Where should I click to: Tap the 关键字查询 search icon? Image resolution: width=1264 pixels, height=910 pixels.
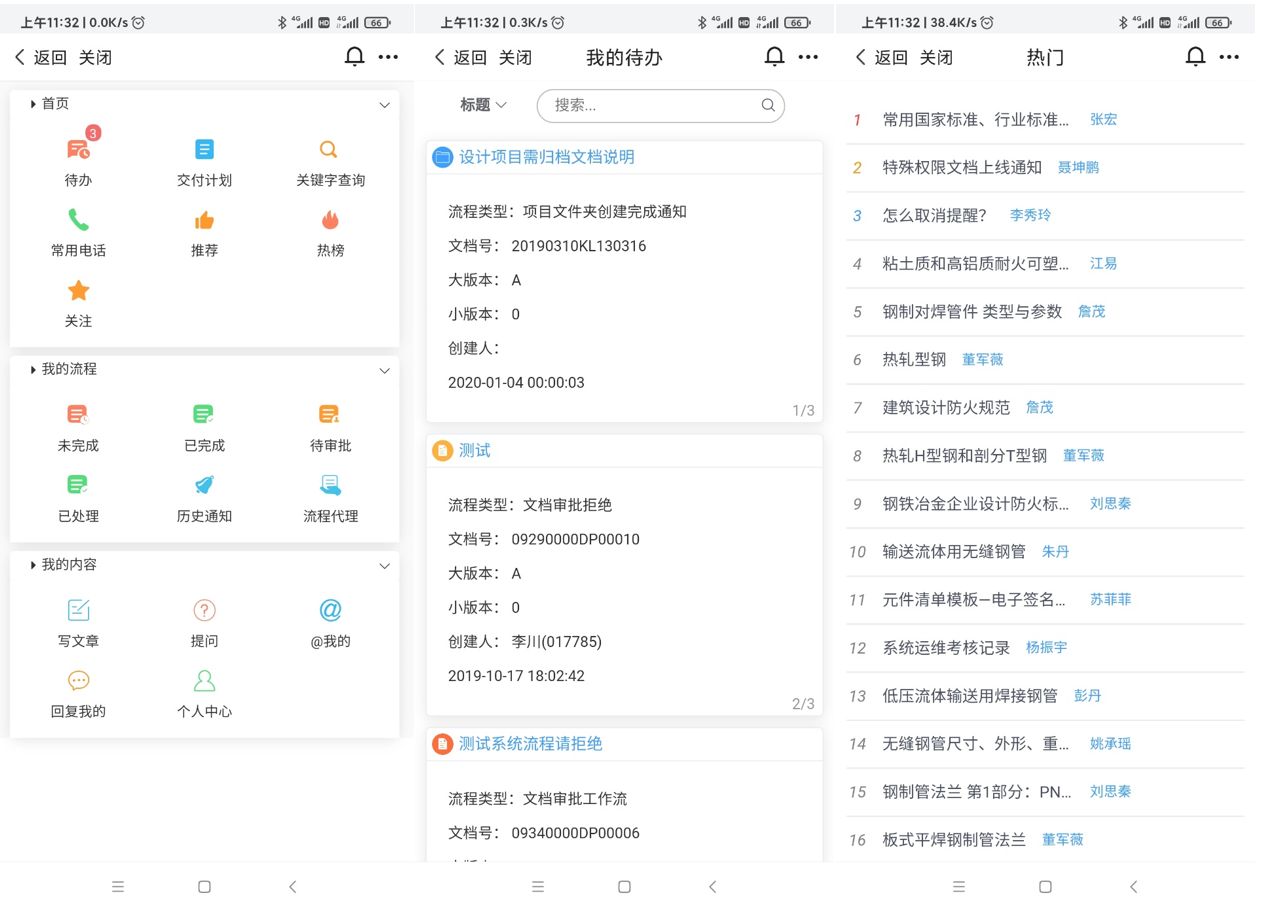click(x=330, y=151)
